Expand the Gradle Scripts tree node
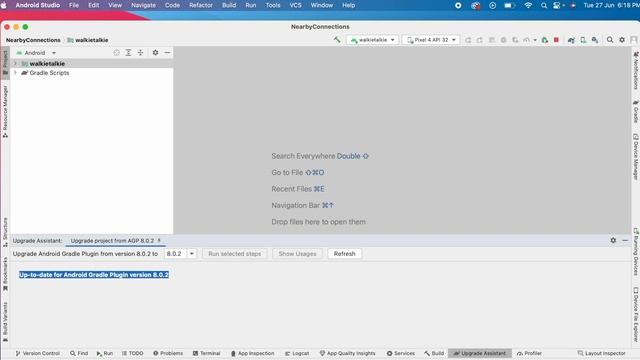The width and height of the screenshot is (640, 360). [x=16, y=73]
